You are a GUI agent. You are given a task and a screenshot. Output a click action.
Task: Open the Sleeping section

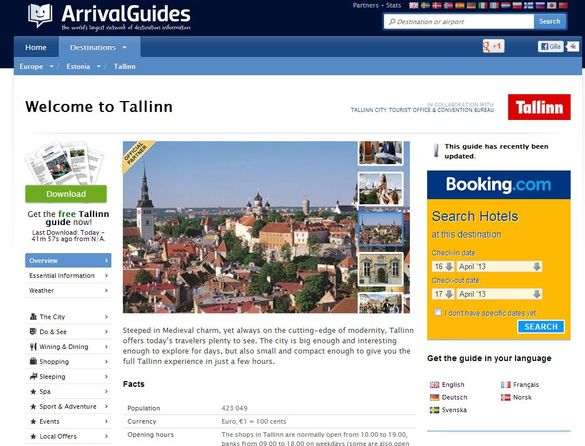click(x=68, y=376)
